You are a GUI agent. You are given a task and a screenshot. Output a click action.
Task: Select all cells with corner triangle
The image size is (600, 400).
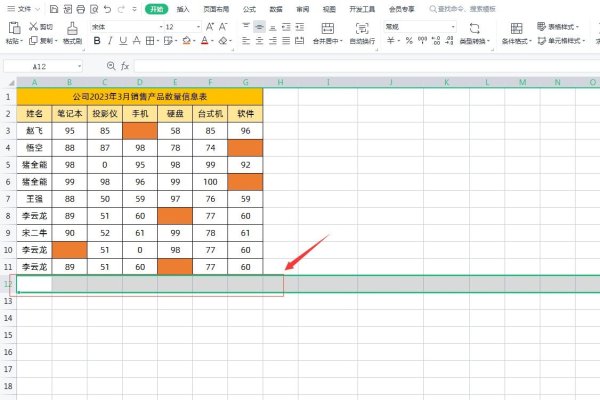tap(11, 83)
